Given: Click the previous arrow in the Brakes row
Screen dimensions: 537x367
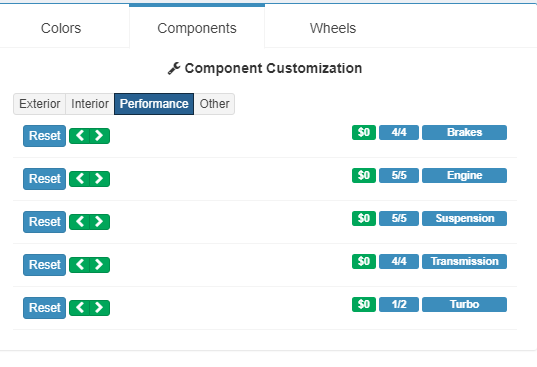Looking at the screenshot, I should tap(79, 136).
